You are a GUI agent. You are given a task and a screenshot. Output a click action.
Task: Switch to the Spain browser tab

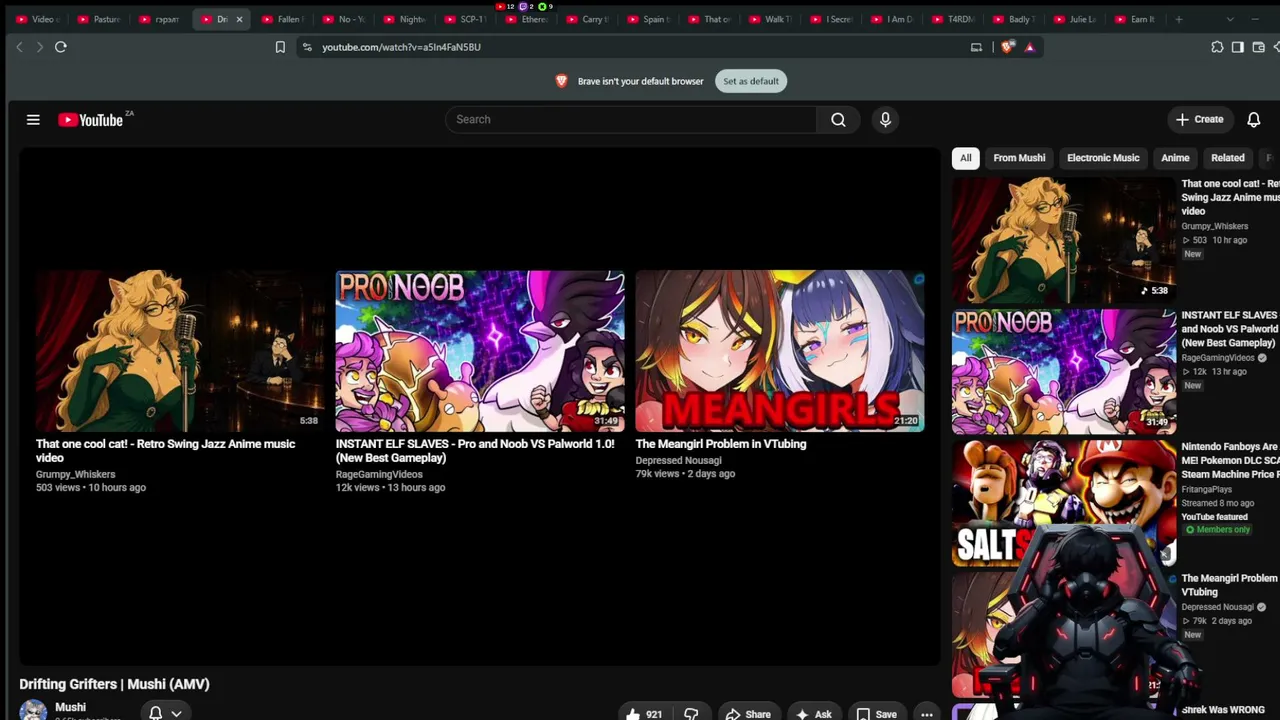tap(649, 19)
